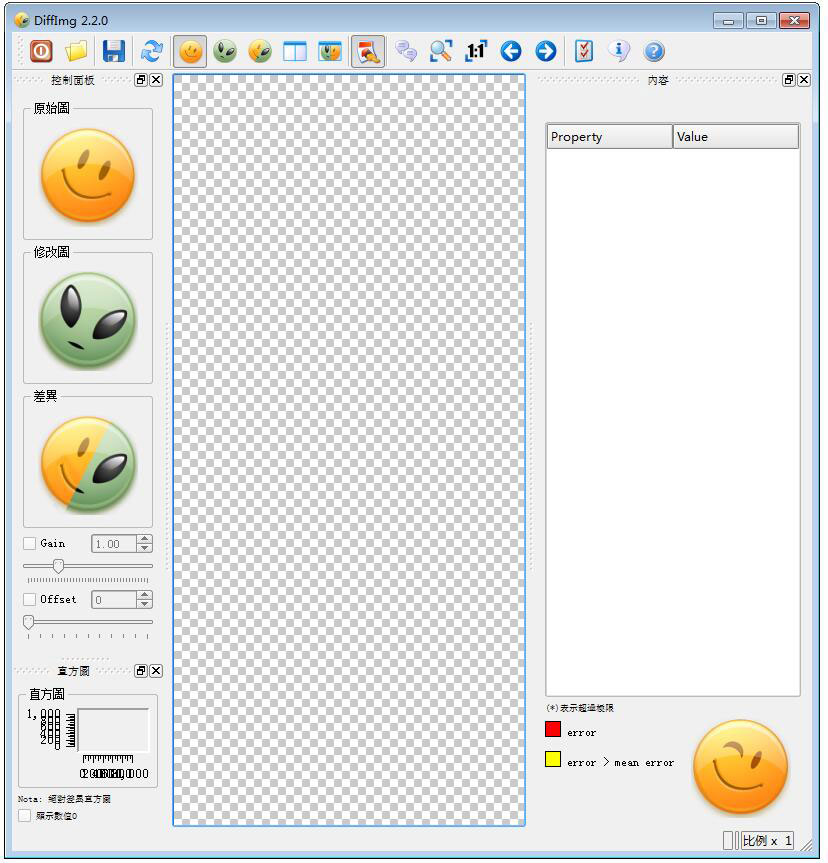
Task: Enable the Gain checkbox
Action: (30, 543)
